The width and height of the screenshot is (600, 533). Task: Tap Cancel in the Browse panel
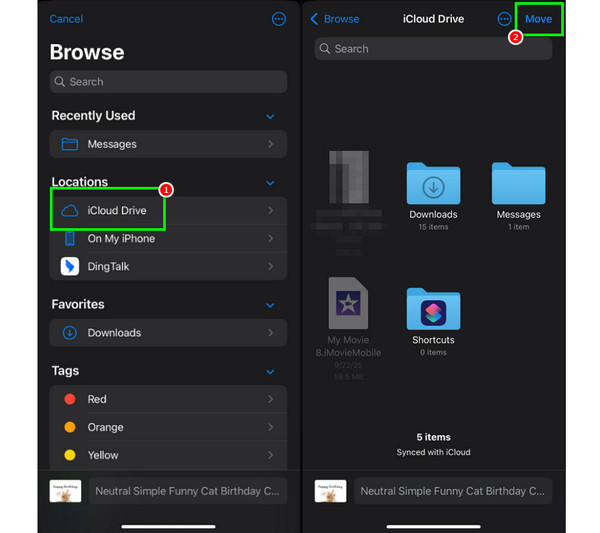(x=66, y=19)
